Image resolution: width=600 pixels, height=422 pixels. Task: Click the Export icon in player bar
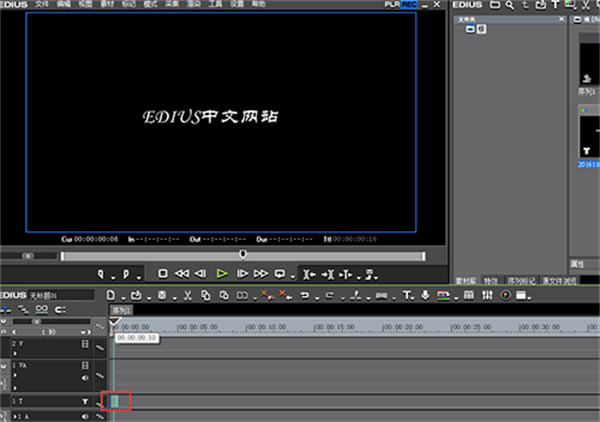tap(370, 274)
